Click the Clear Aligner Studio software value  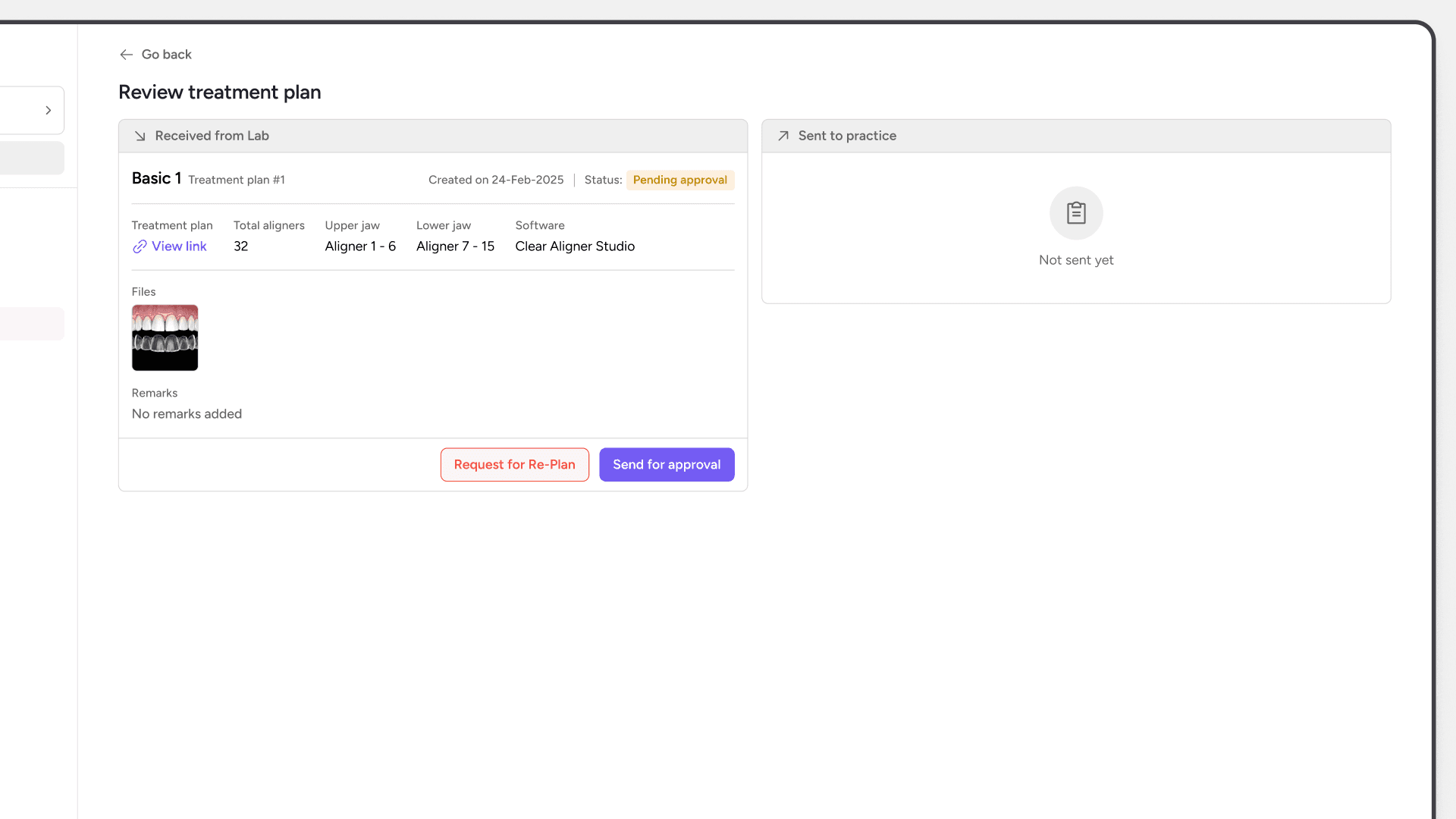(x=575, y=246)
